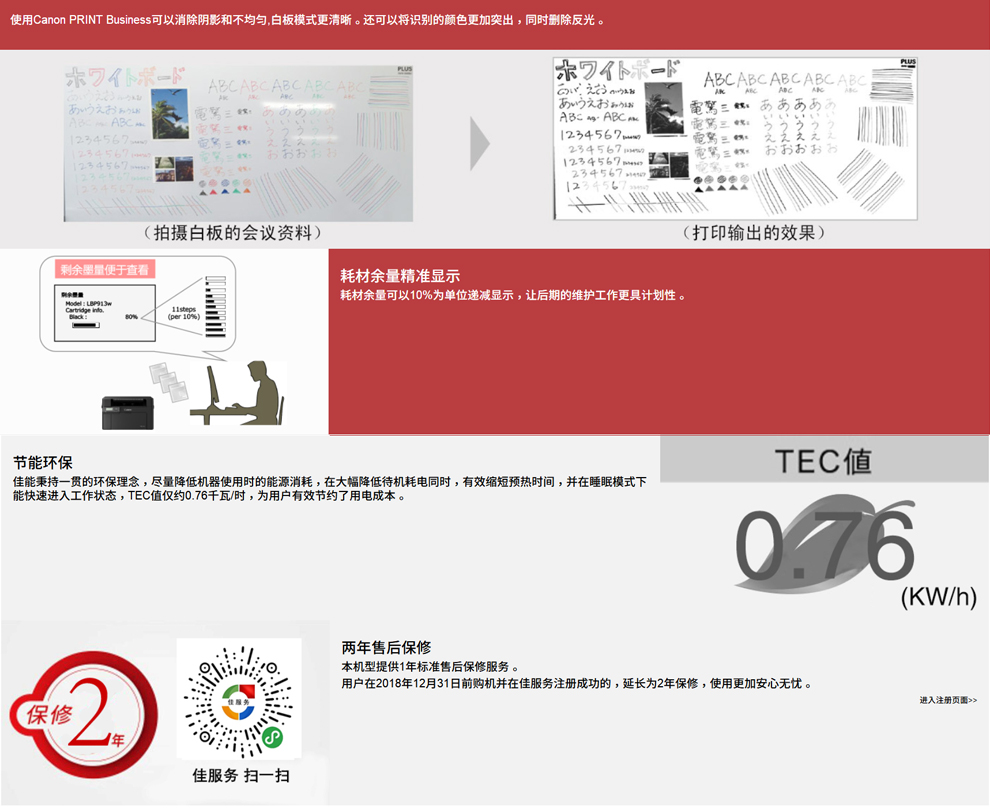
Task: Click the pink 剩余墨量便于查看 label
Action: 103,269
